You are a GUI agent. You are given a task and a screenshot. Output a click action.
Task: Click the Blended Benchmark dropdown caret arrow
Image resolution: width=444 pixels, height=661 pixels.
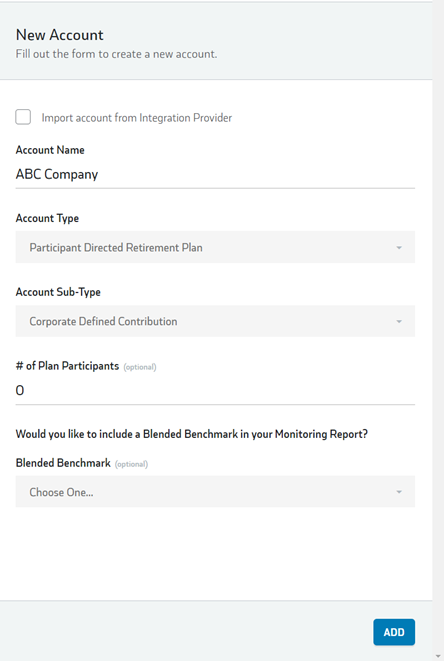pyautogui.click(x=399, y=492)
